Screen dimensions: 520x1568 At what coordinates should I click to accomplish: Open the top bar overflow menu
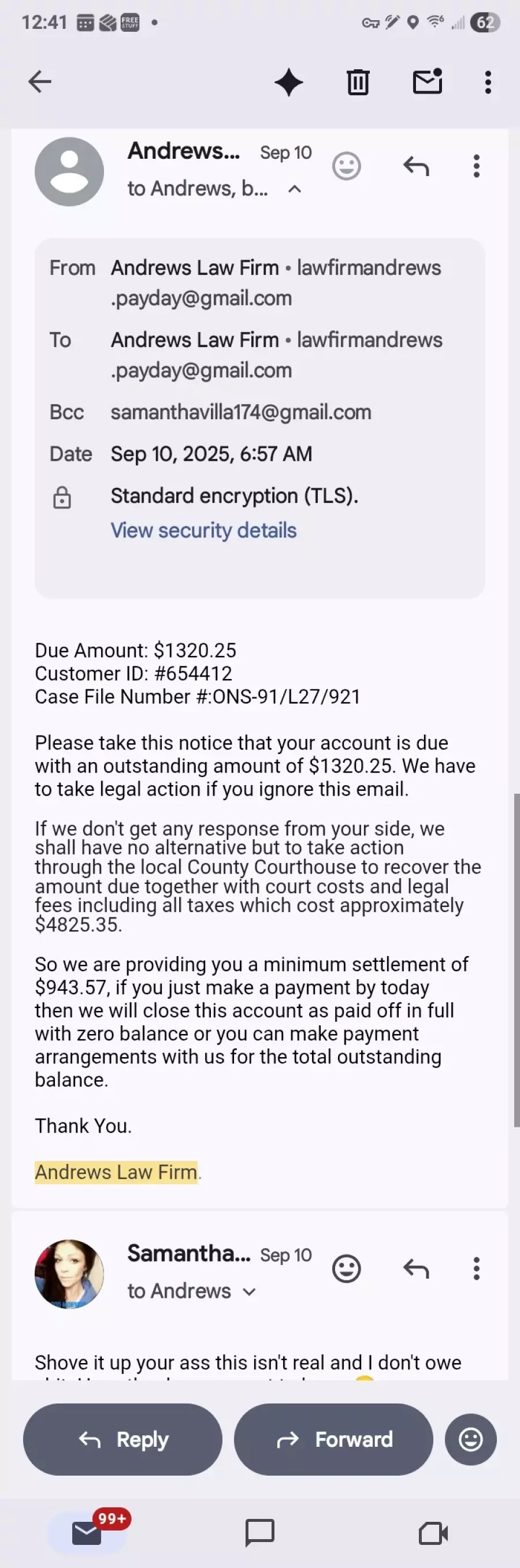(488, 82)
